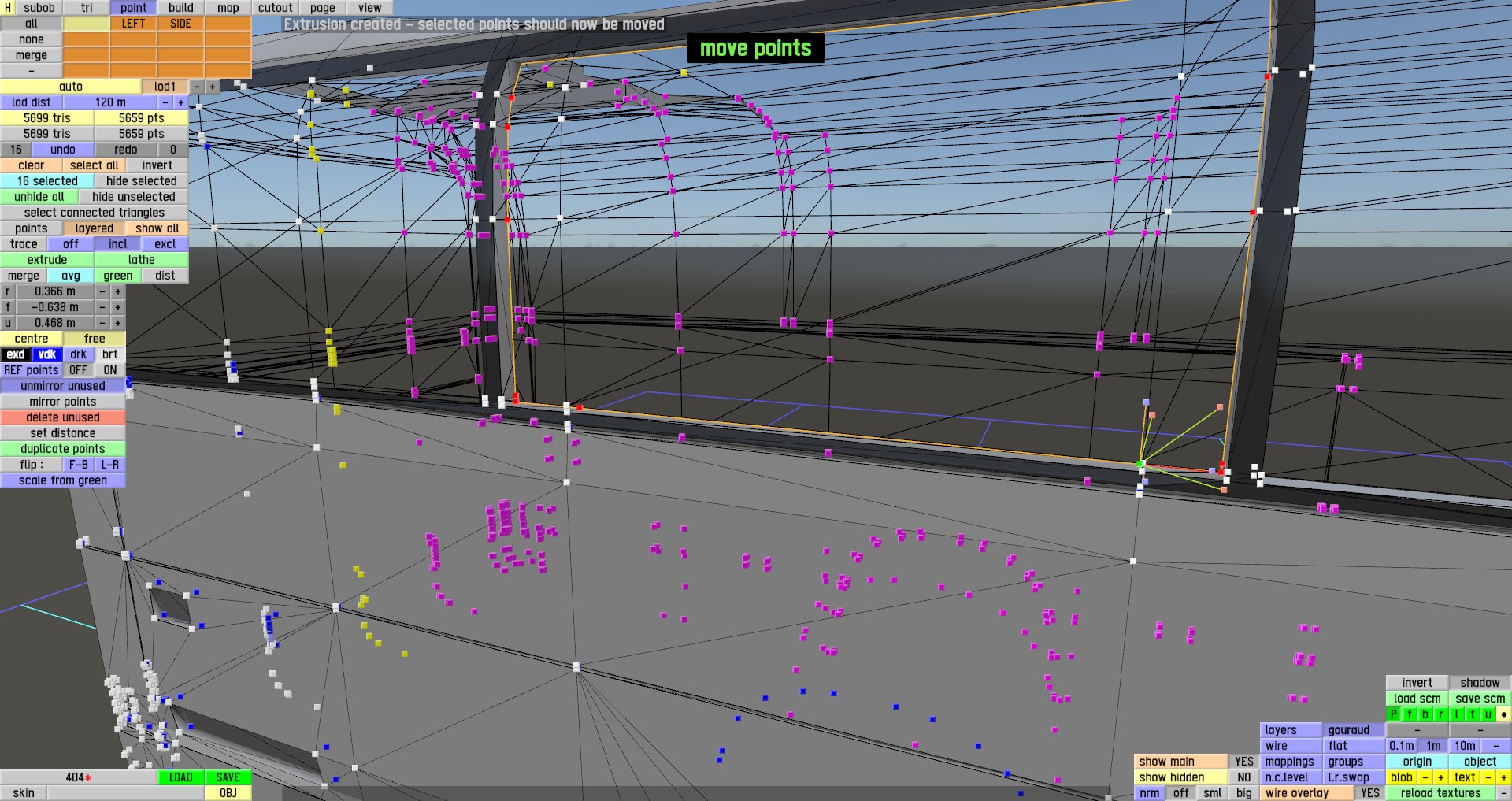Set trace mode to incl
The height and width of the screenshot is (801, 1512).
click(118, 244)
